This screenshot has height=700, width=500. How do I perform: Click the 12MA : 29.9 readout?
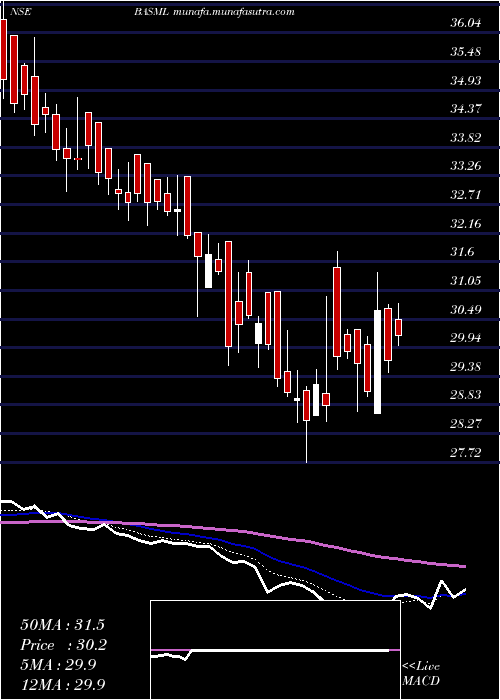click(x=65, y=684)
